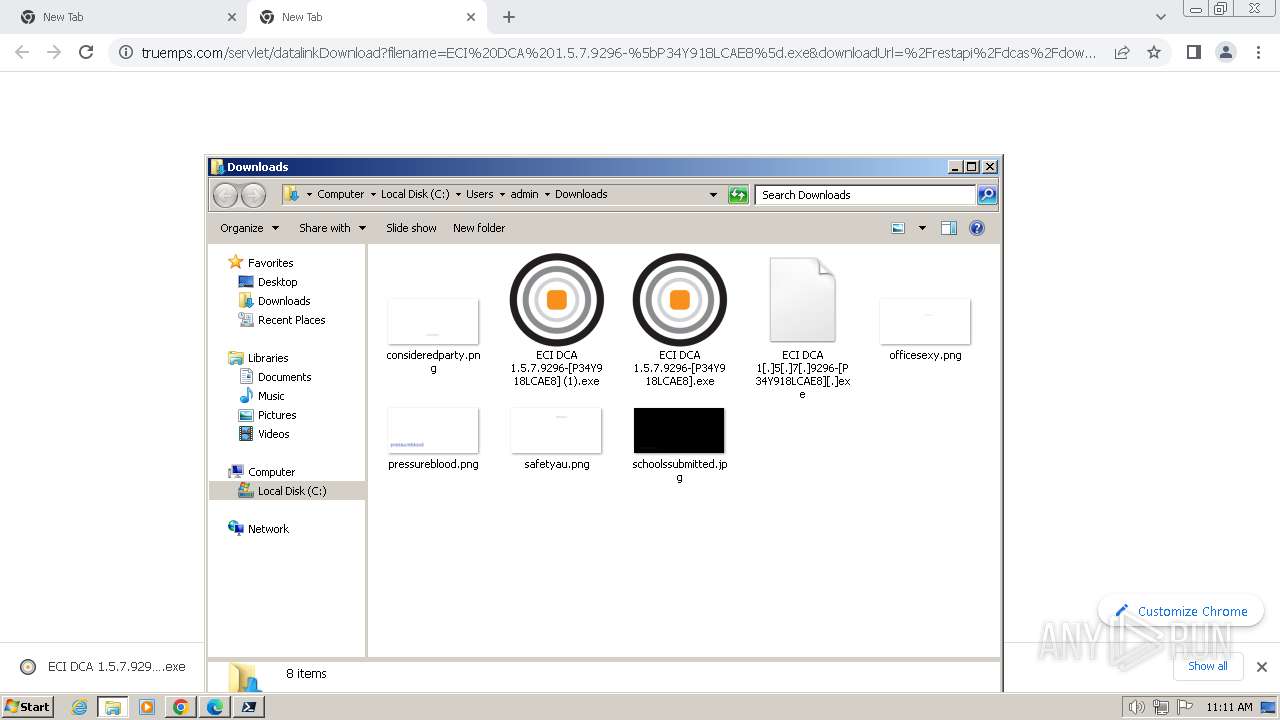Select the pressureblood.png file

(x=433, y=438)
